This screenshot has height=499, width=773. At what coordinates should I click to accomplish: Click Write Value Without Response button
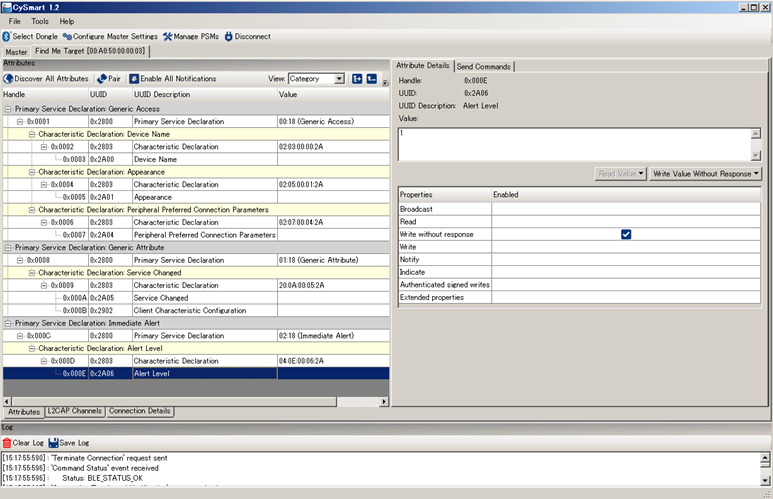coord(705,174)
